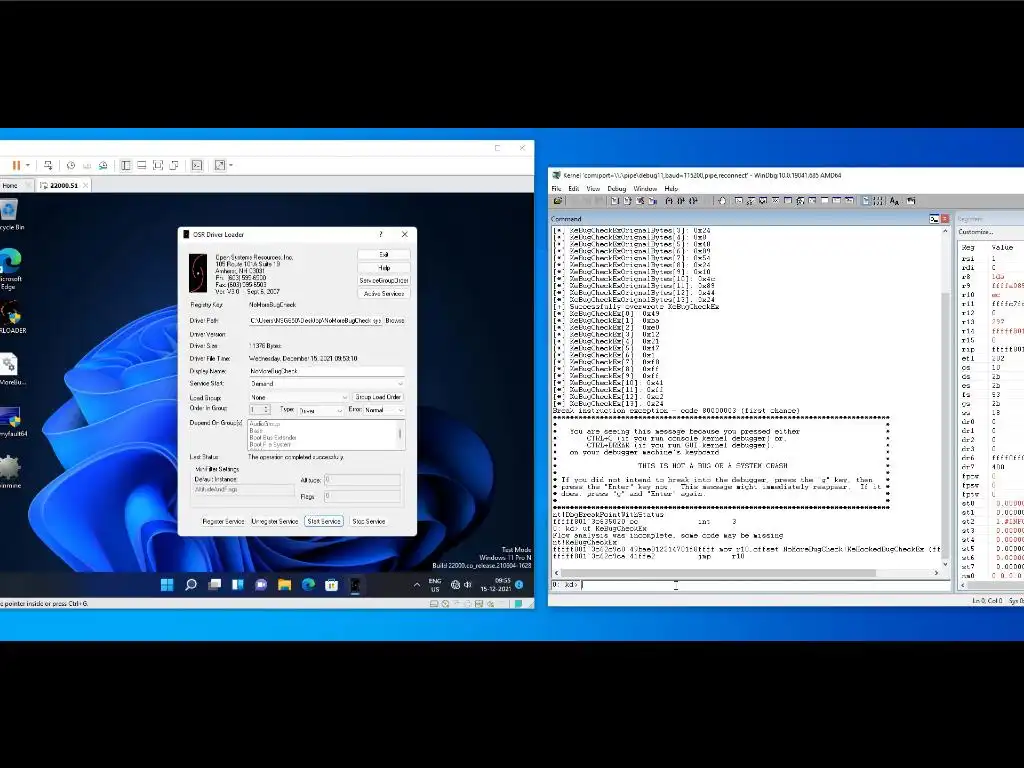
Task: Enter full screen mode in VMware
Action: pyautogui.click(x=158, y=165)
